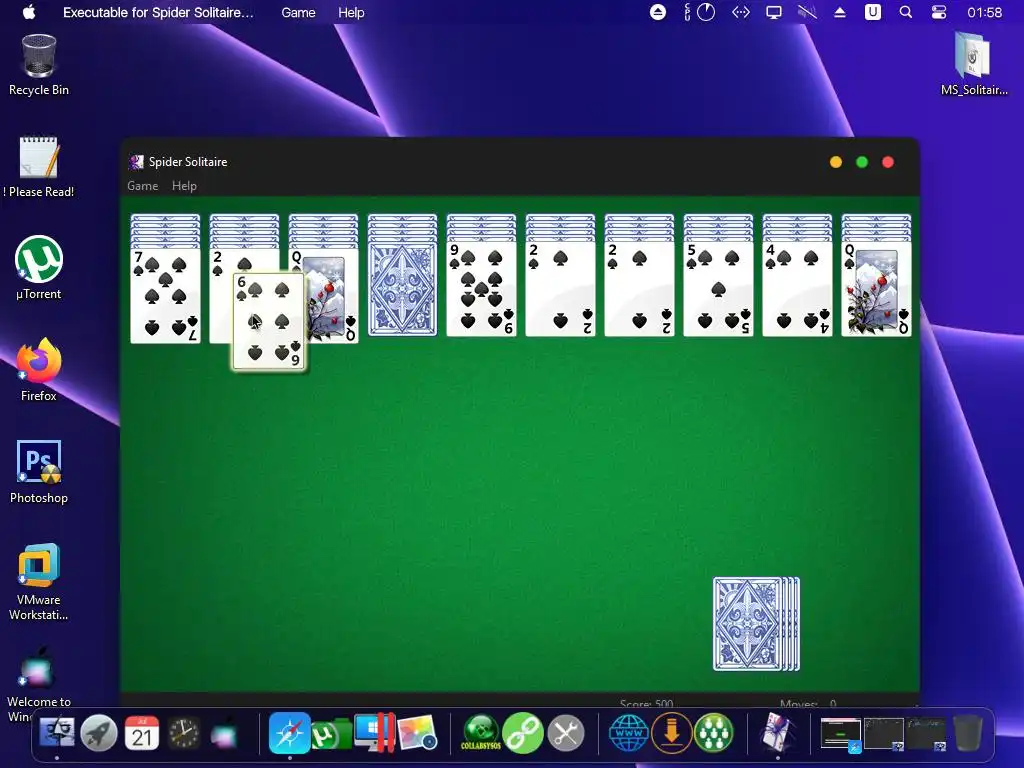Open the WWW globe dock icon

tap(628, 734)
